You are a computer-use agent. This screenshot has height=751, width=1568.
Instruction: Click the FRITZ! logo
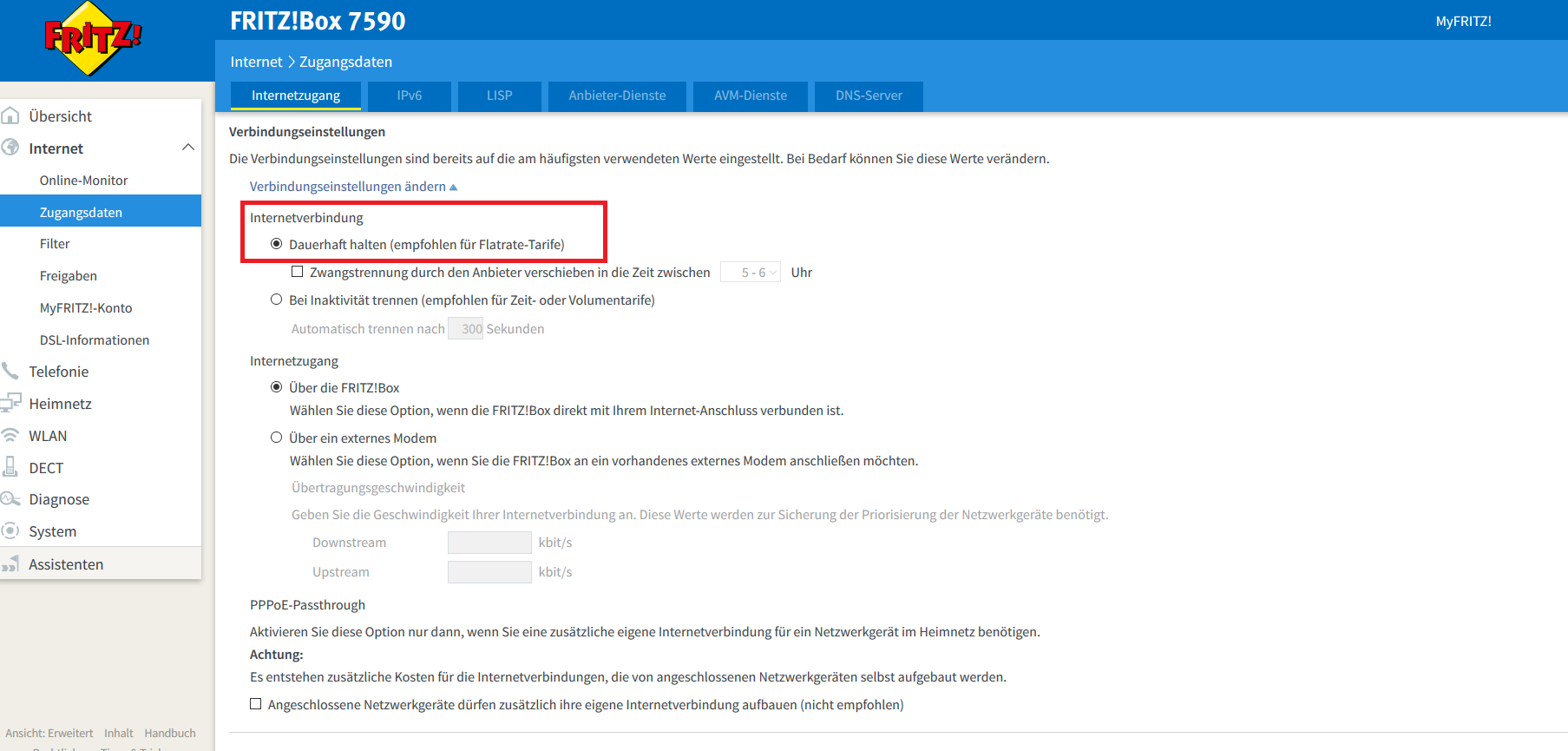point(93,38)
